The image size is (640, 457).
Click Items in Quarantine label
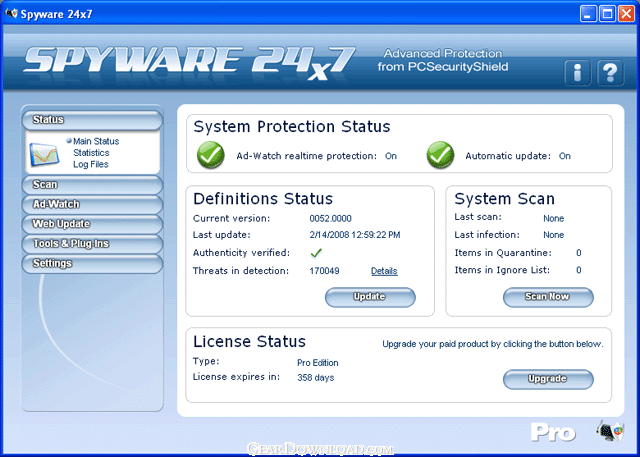(x=503, y=253)
